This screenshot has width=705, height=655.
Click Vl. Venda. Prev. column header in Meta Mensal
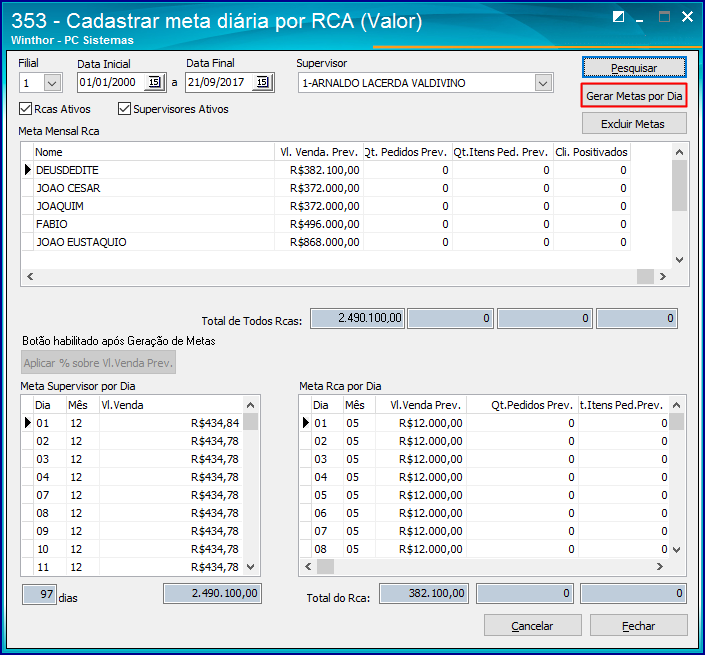[x=319, y=152]
